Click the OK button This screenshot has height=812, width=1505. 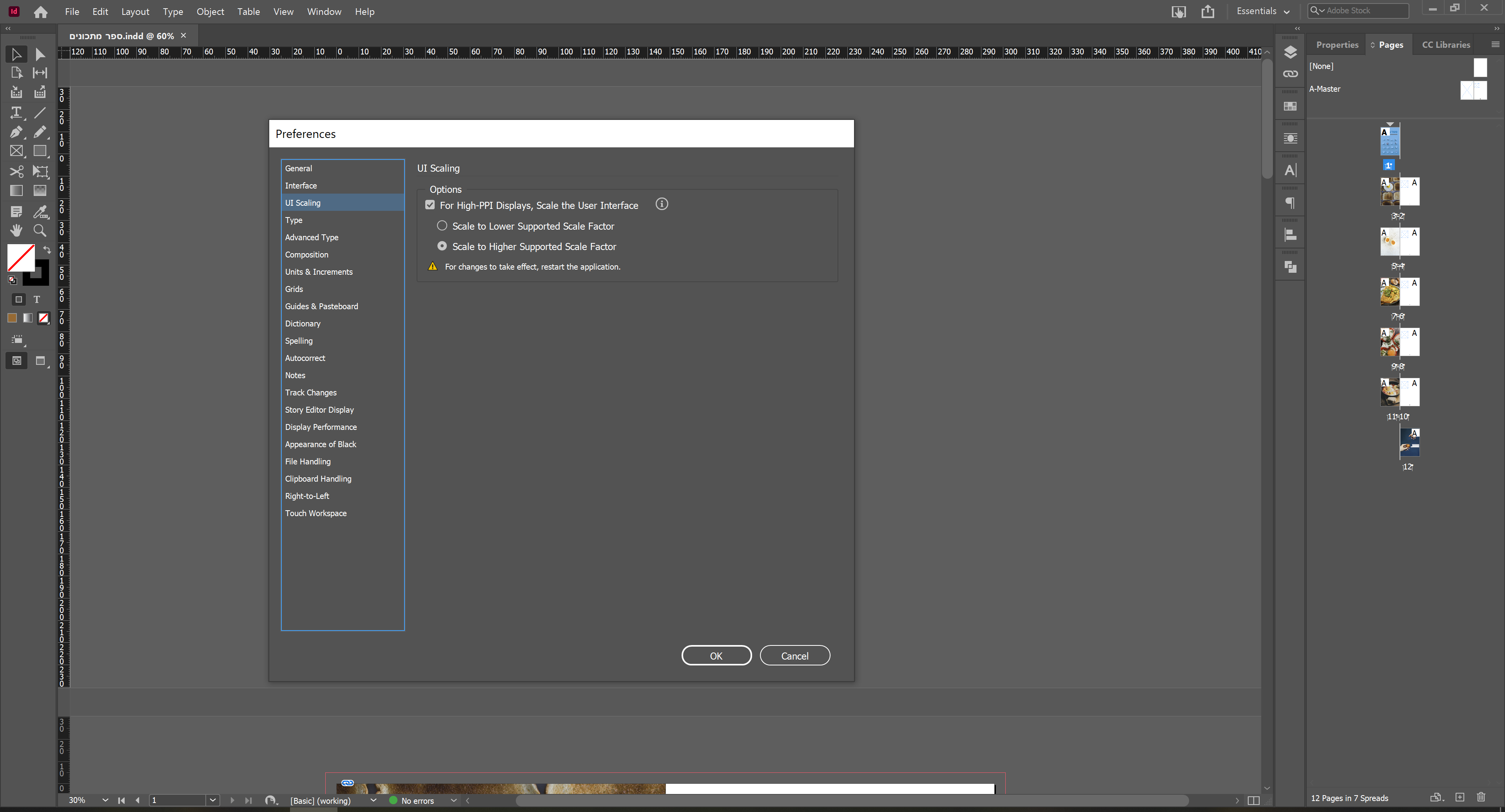point(716,655)
